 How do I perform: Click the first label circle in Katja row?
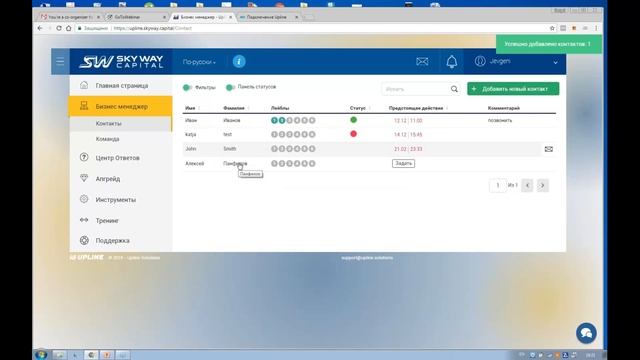pyautogui.click(x=274, y=134)
